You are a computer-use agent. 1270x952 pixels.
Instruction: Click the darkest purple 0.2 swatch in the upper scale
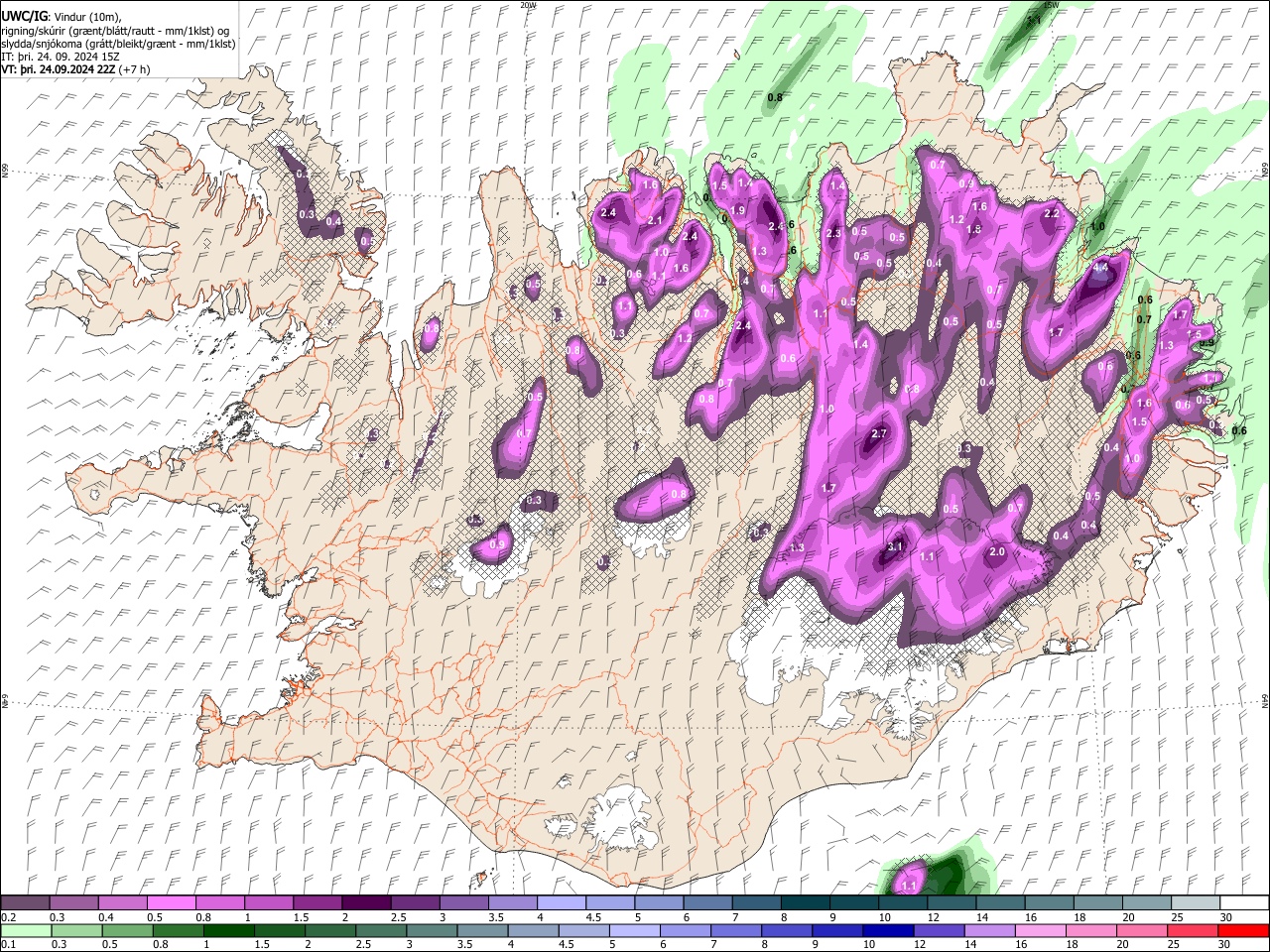25,903
